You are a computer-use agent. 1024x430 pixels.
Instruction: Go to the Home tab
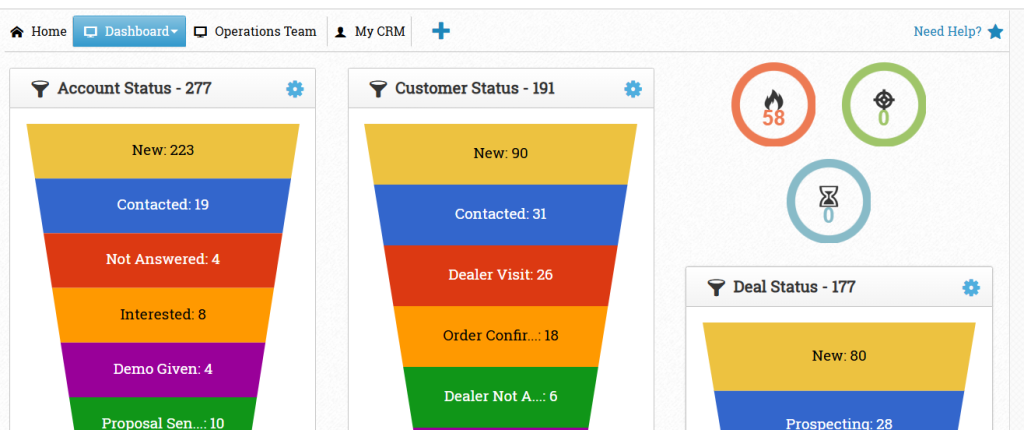coord(39,31)
